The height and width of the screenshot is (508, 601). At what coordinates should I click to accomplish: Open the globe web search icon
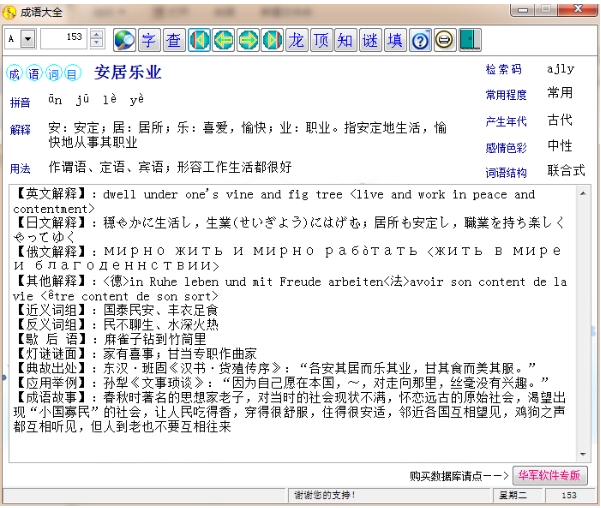click(125, 40)
